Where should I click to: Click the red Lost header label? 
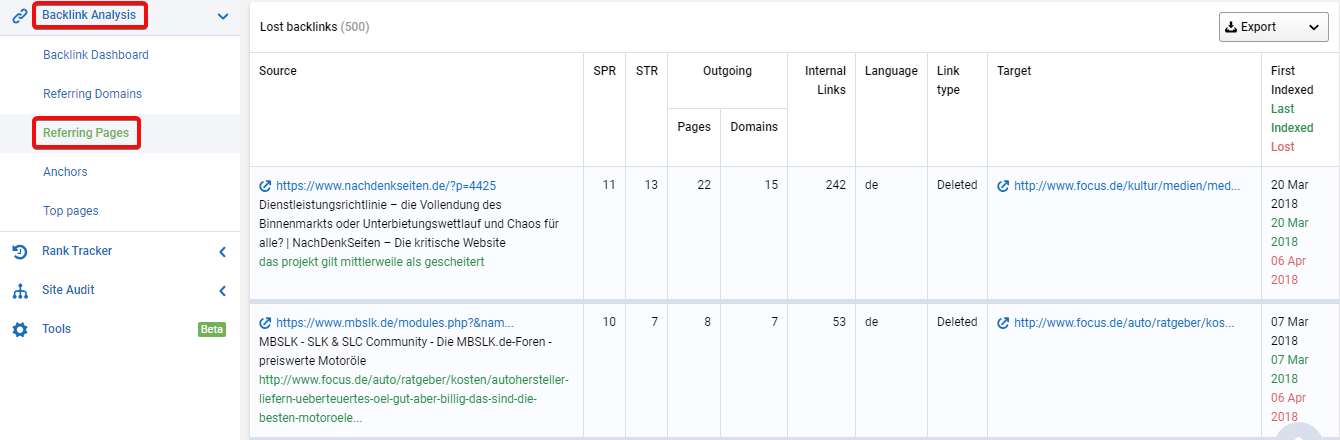pyautogui.click(x=1282, y=147)
